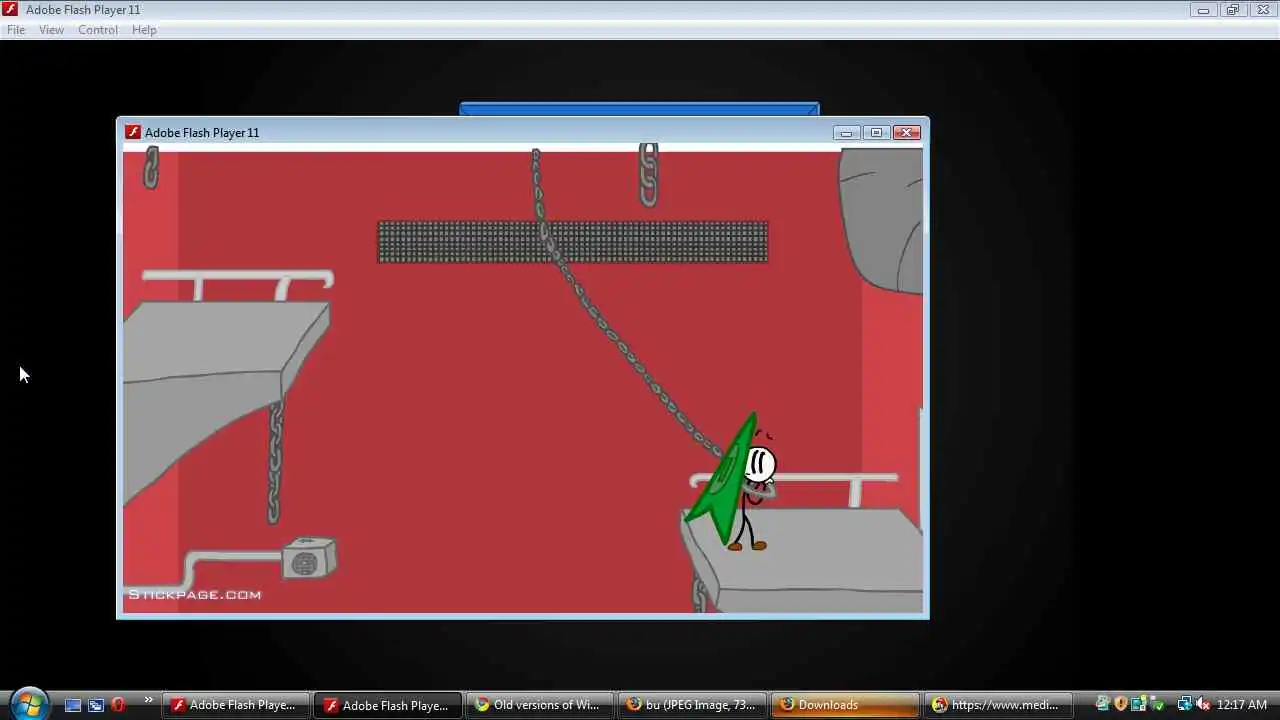Click the orange security shield tray icon

point(1121,705)
